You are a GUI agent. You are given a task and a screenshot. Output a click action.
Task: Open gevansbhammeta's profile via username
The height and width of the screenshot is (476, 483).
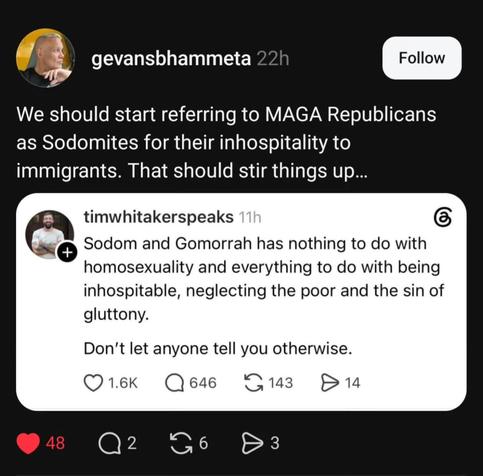click(x=171, y=59)
